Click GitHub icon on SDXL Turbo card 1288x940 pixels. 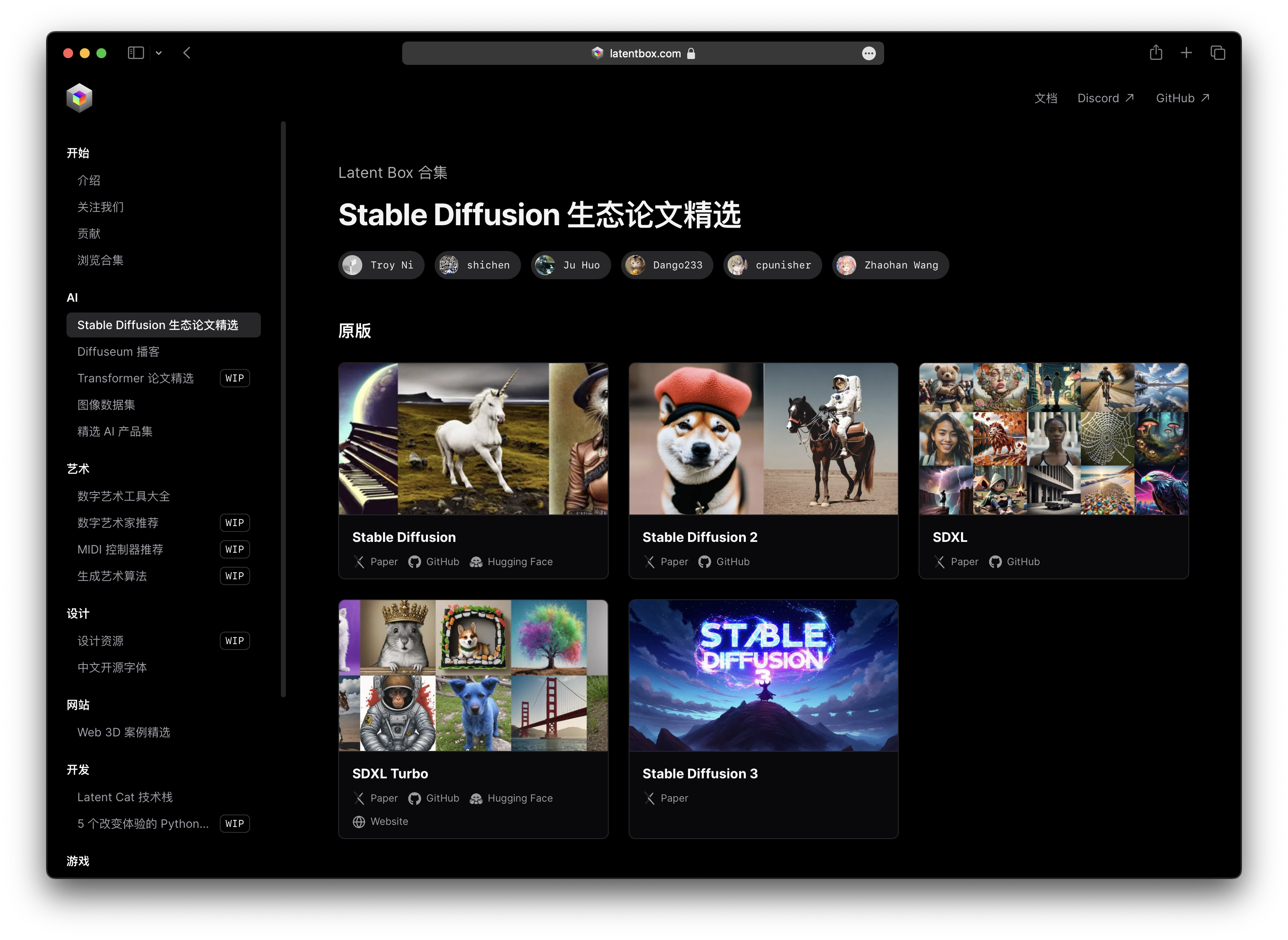tap(415, 799)
